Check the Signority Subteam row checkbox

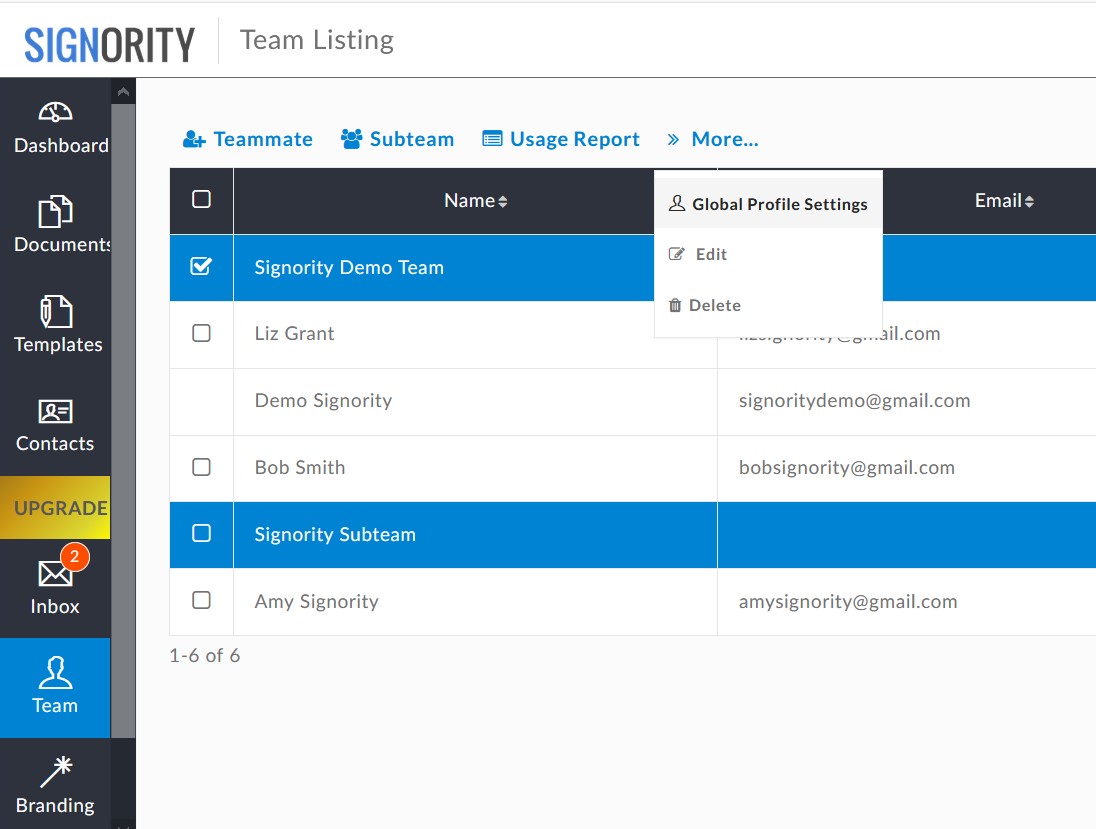201,533
